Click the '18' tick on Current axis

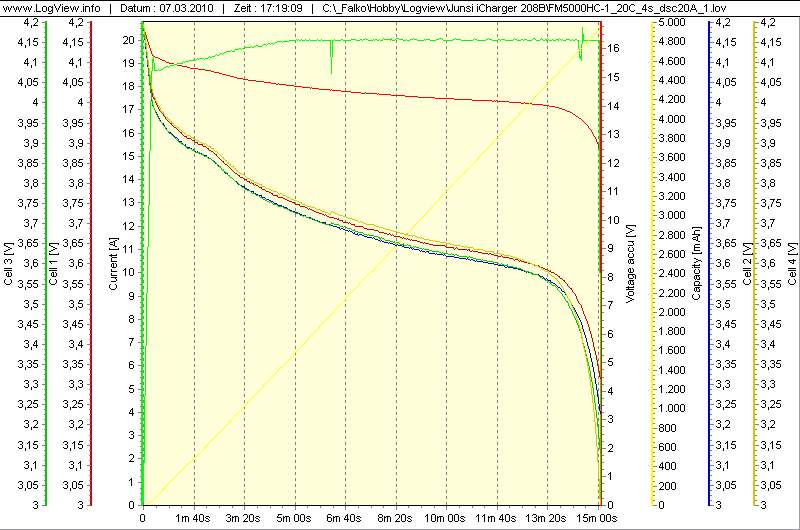tap(129, 86)
